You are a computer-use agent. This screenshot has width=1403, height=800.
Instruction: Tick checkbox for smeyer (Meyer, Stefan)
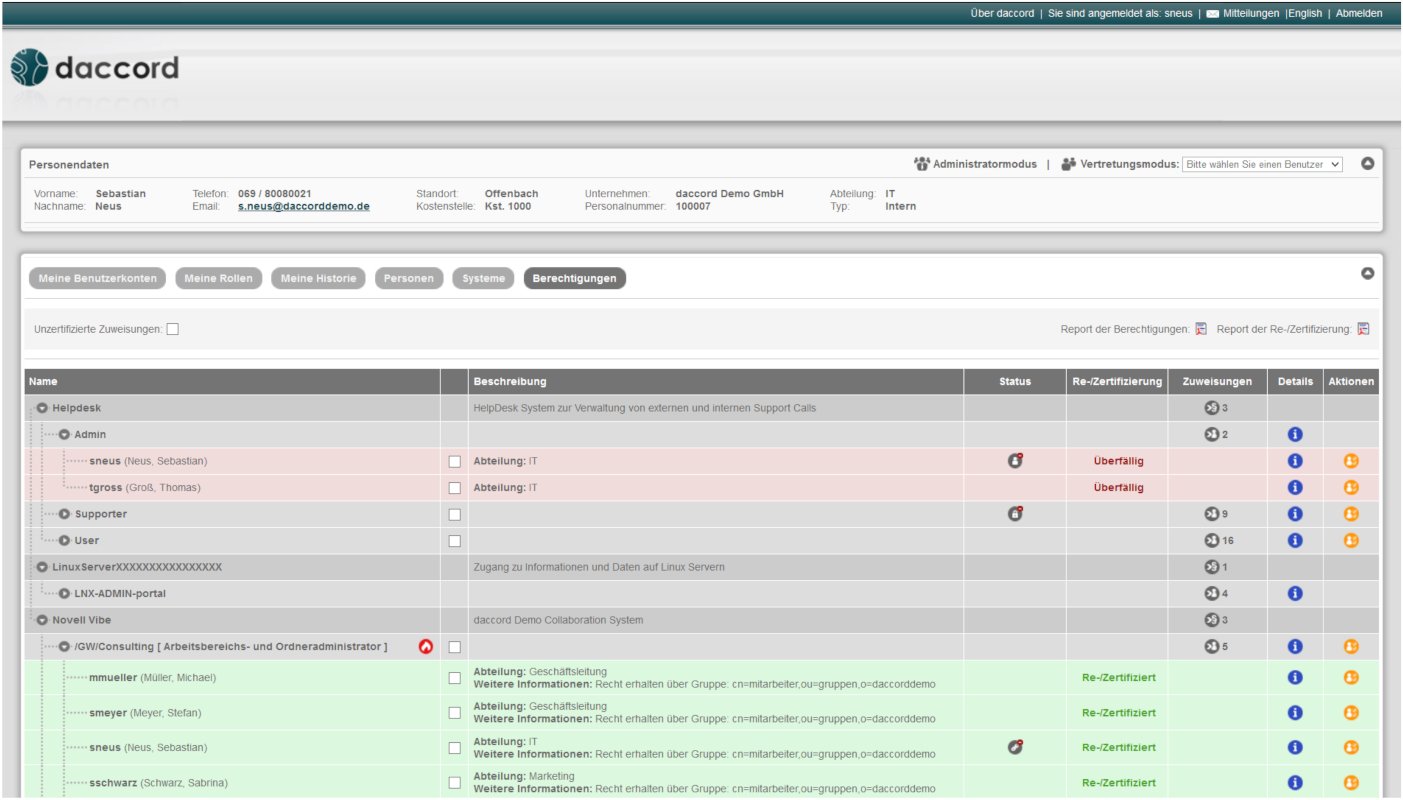455,713
